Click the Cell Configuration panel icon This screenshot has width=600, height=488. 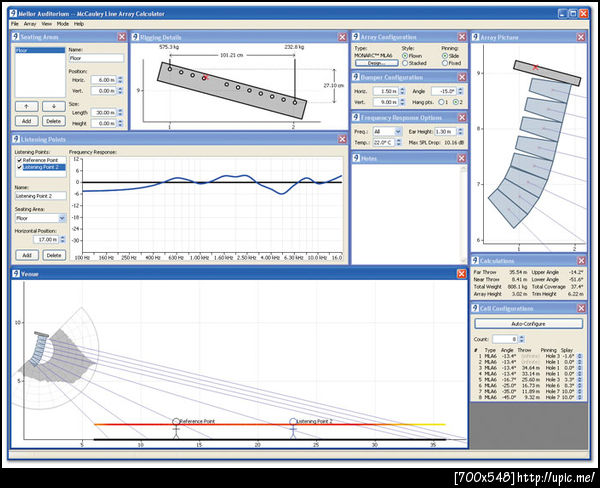[x=475, y=308]
